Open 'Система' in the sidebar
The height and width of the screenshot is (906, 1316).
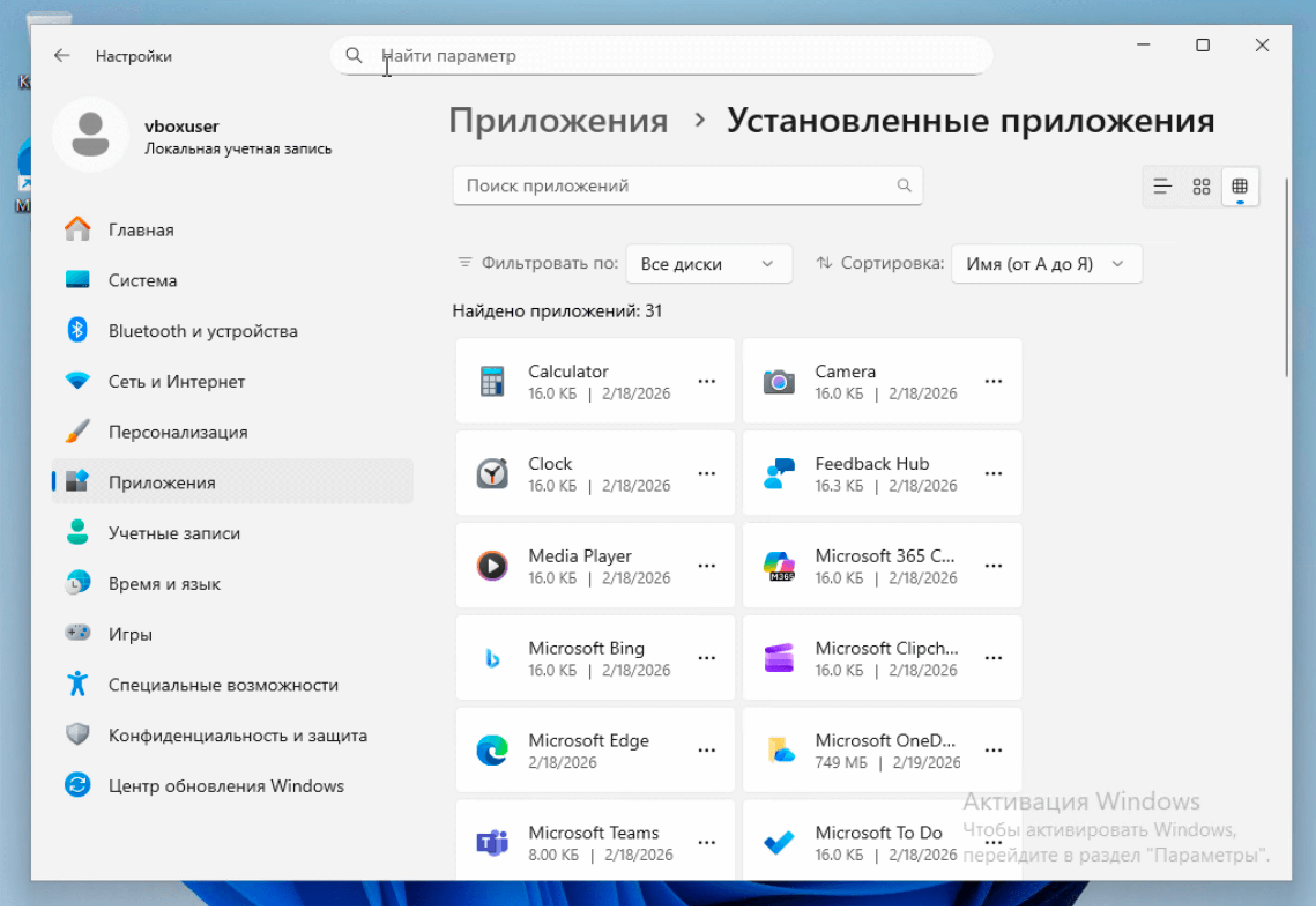click(x=143, y=280)
